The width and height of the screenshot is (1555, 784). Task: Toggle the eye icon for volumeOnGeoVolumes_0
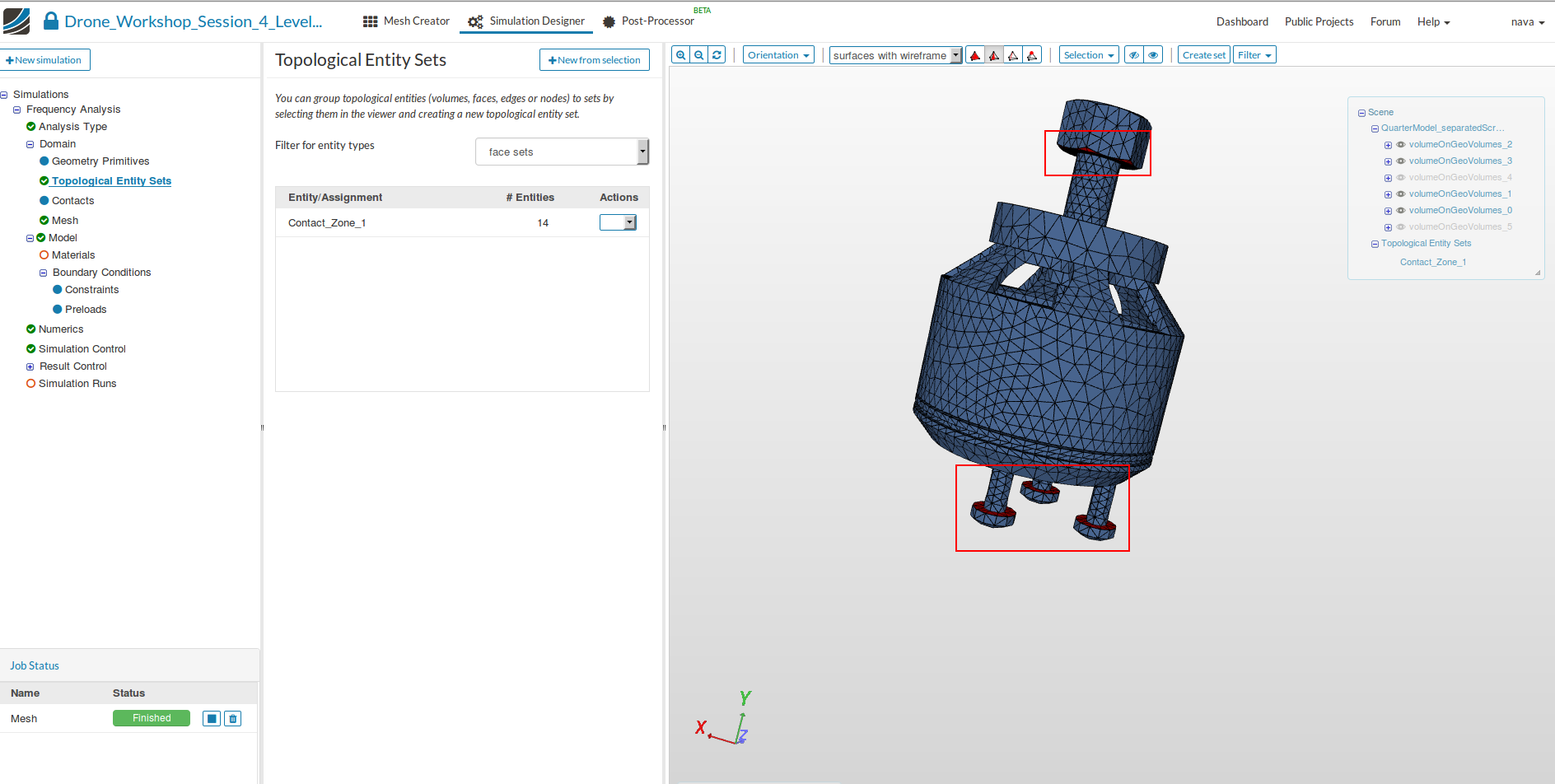1400,211
